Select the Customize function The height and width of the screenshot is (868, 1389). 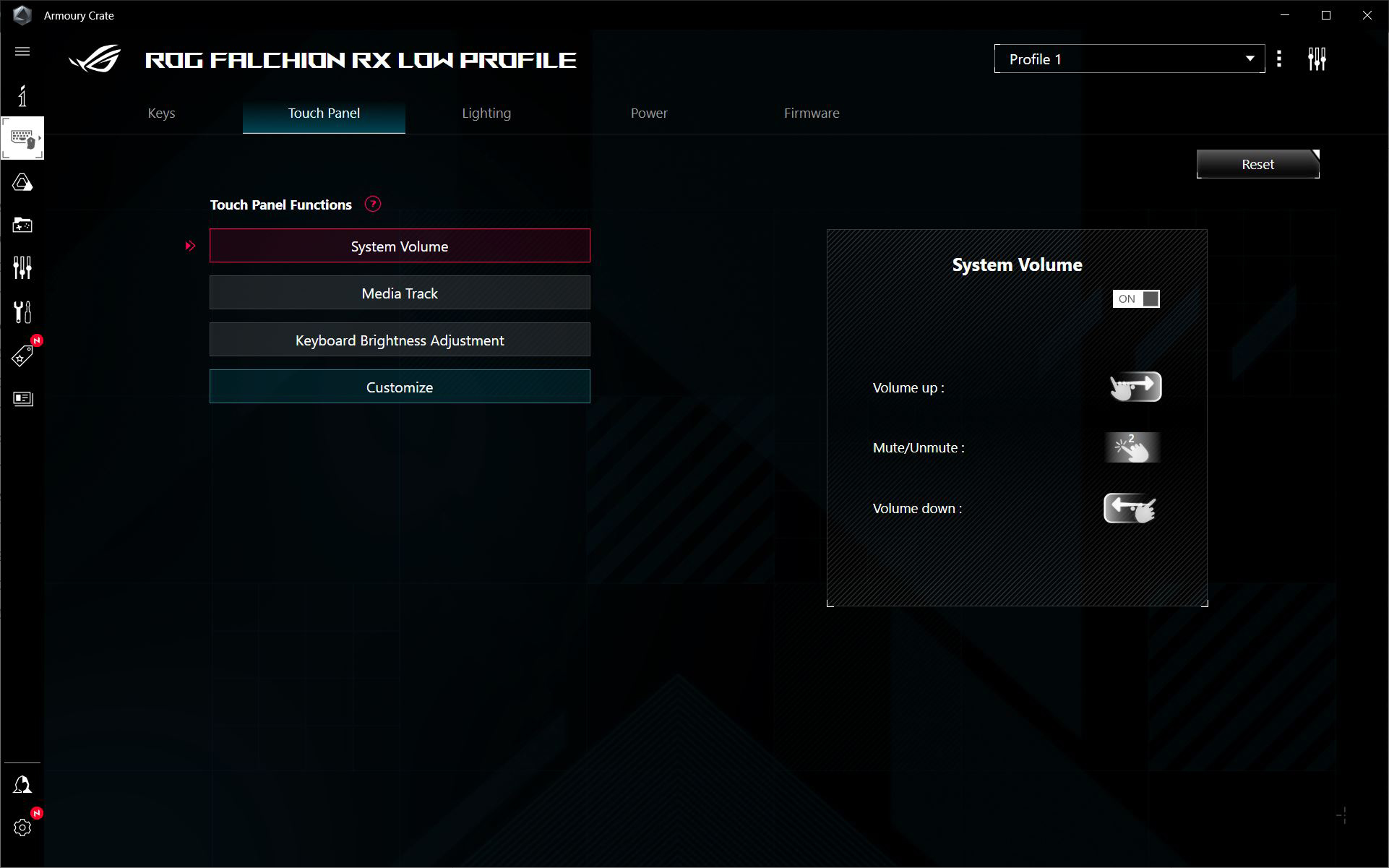400,387
